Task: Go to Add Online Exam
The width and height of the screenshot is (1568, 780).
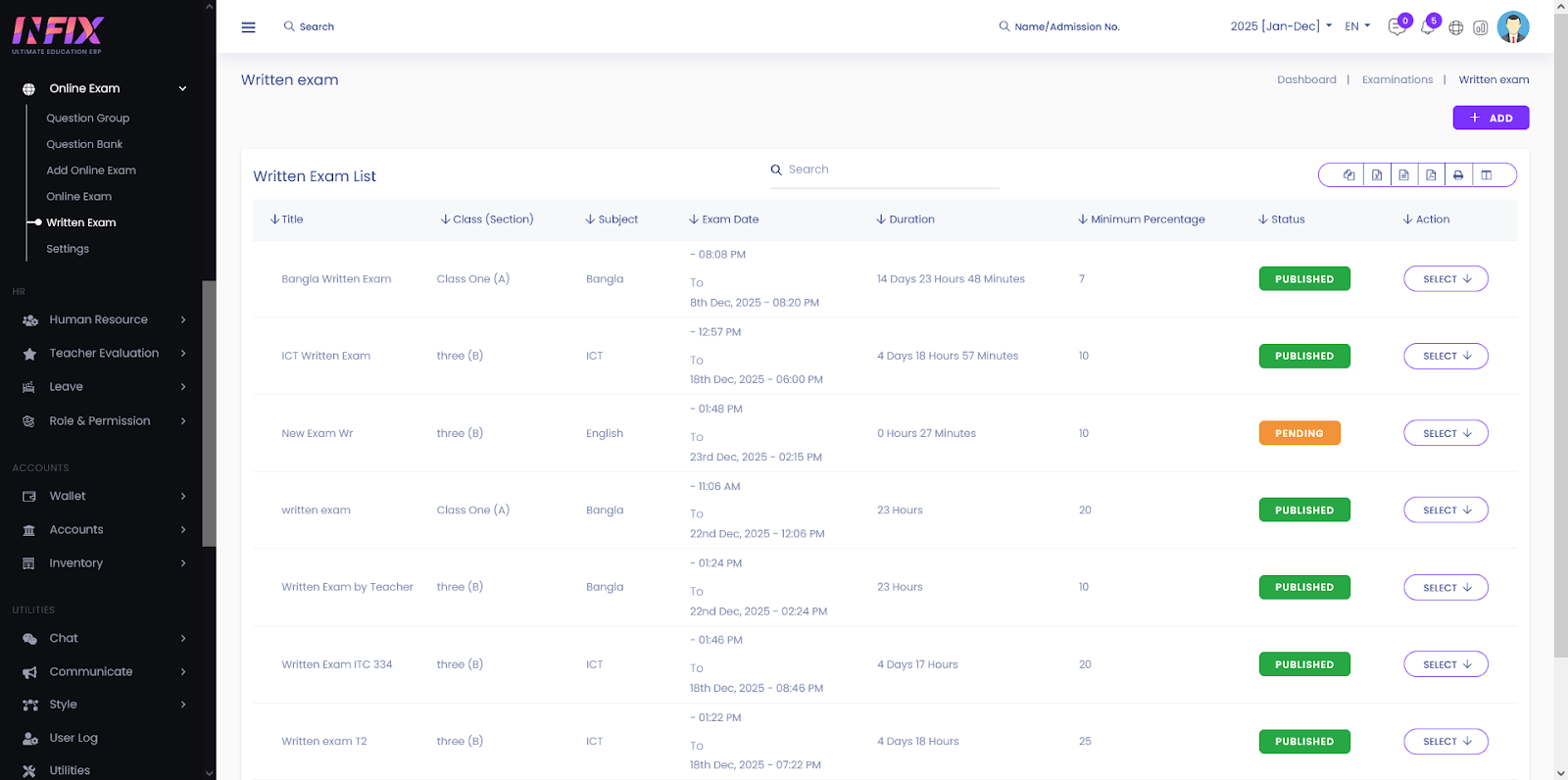Action: coord(91,171)
